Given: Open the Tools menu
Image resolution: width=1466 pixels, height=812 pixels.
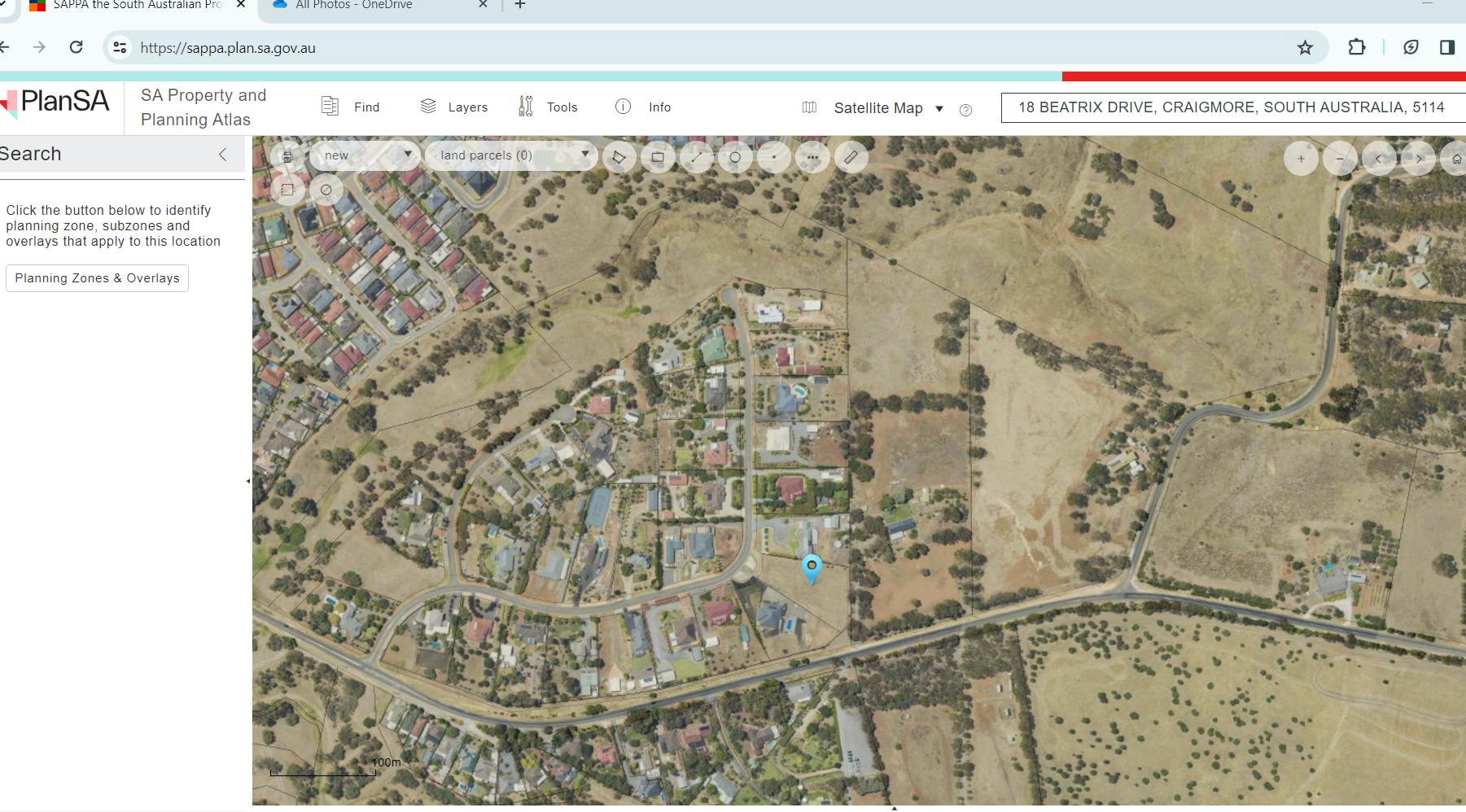Looking at the screenshot, I should click(x=548, y=107).
